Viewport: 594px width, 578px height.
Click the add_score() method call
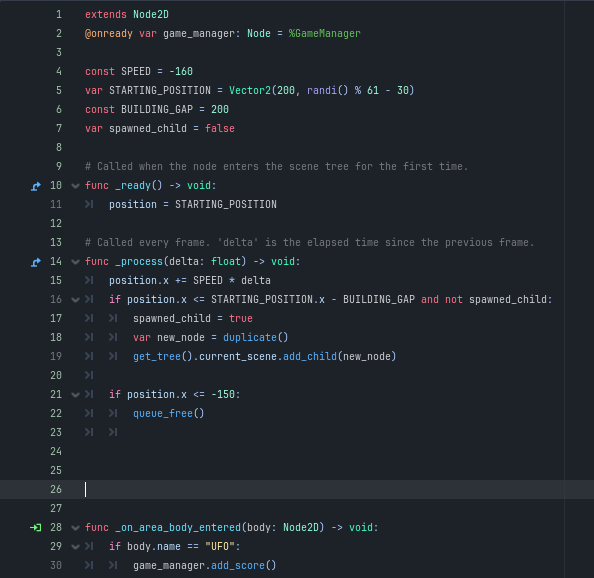click(x=243, y=566)
